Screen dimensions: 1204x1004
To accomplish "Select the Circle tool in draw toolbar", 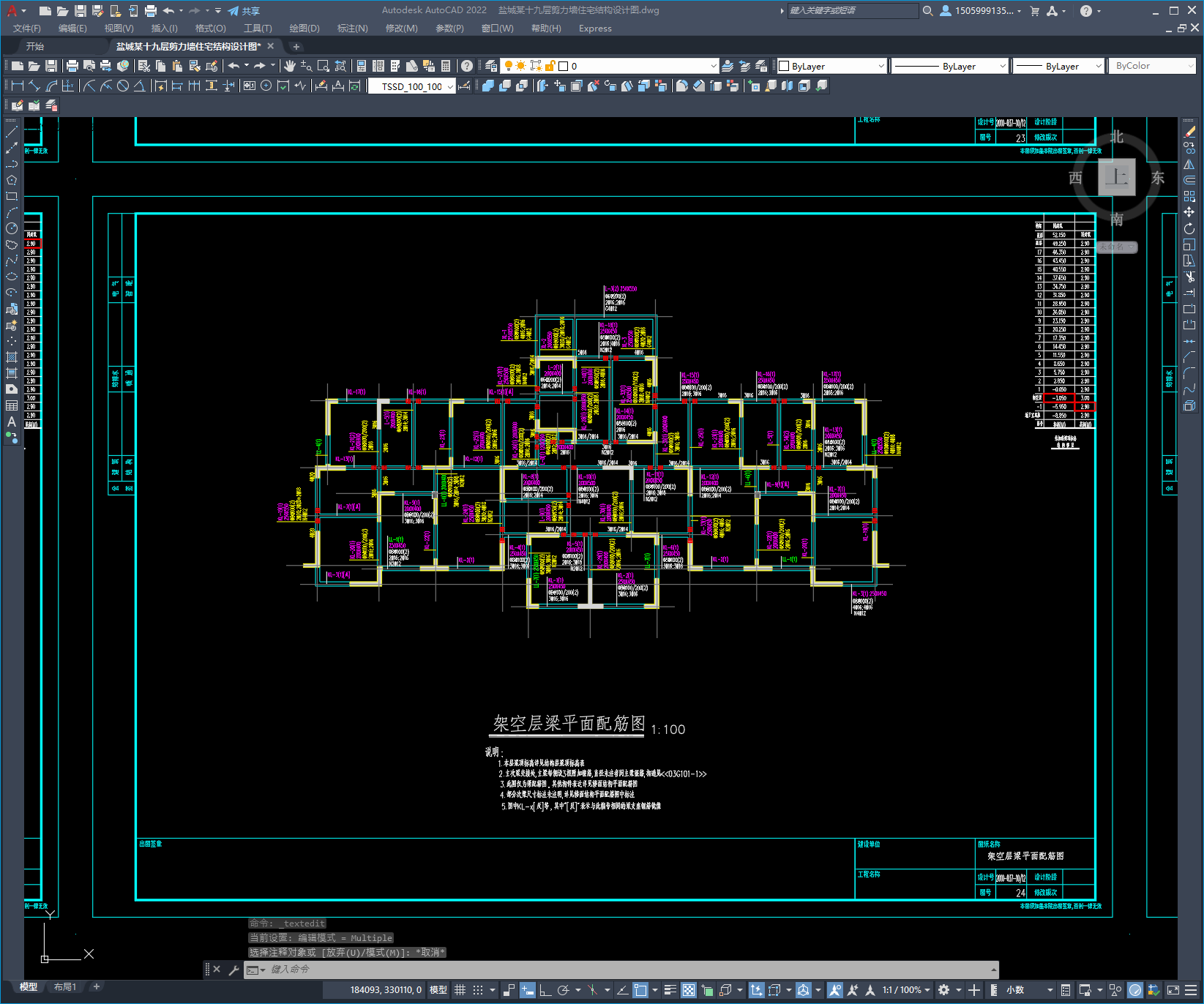I will [x=12, y=228].
